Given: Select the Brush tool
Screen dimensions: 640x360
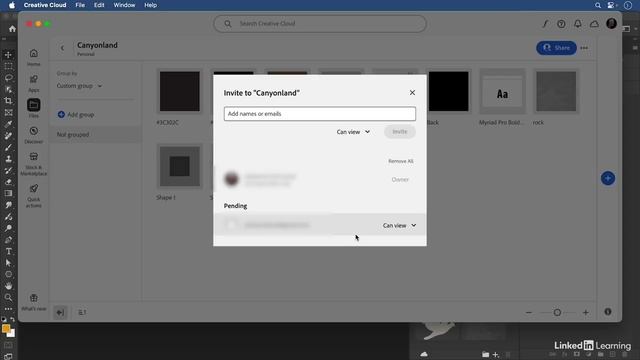Looking at the screenshot, I should point(8,147).
